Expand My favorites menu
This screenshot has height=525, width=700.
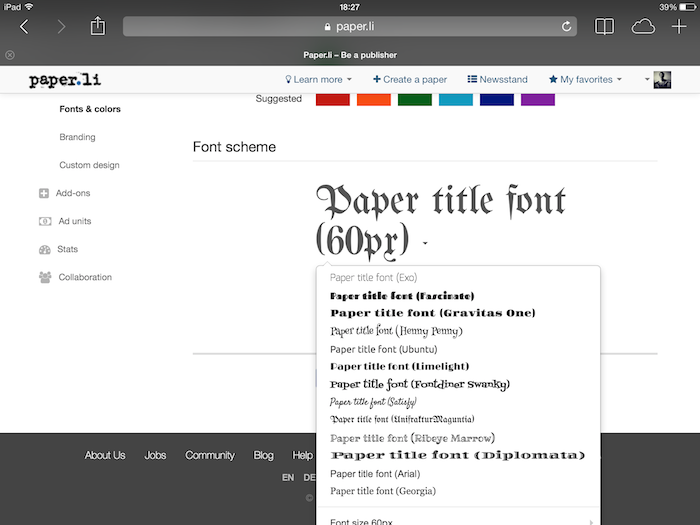tap(585, 79)
